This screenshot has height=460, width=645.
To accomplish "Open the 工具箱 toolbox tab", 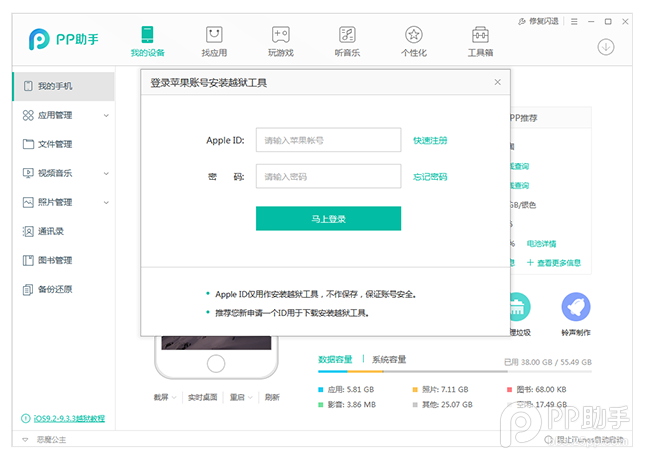I will 480,41.
